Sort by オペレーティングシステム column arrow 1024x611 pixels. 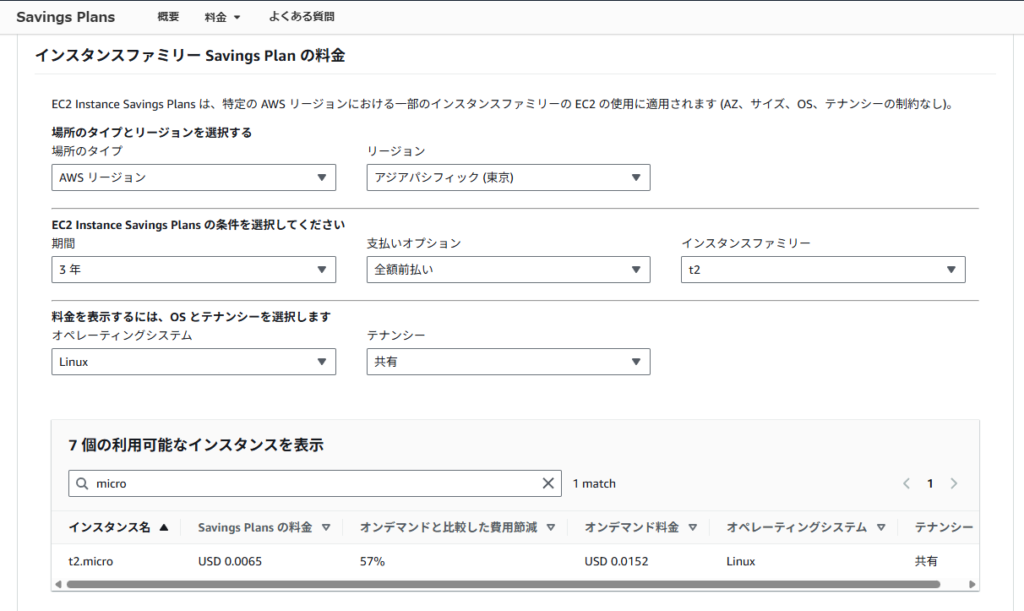881,527
